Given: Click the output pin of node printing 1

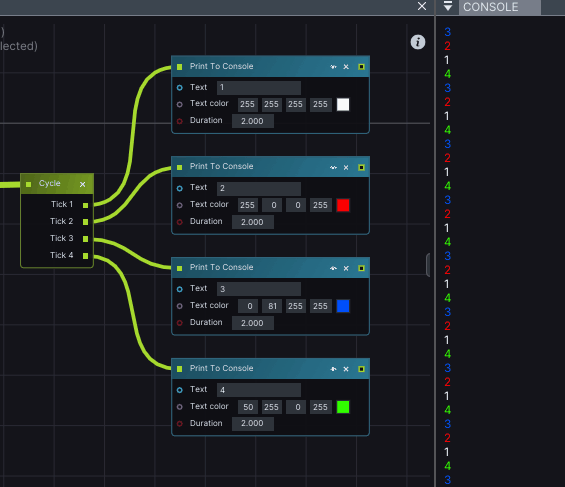Looking at the screenshot, I should [361, 67].
